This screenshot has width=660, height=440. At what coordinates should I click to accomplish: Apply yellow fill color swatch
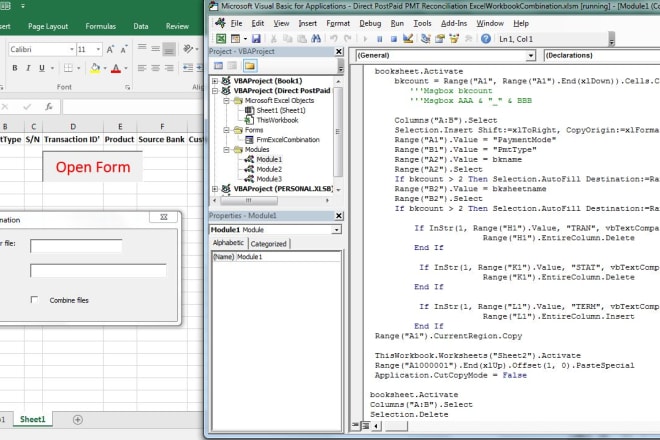pyautogui.click(x=95, y=68)
